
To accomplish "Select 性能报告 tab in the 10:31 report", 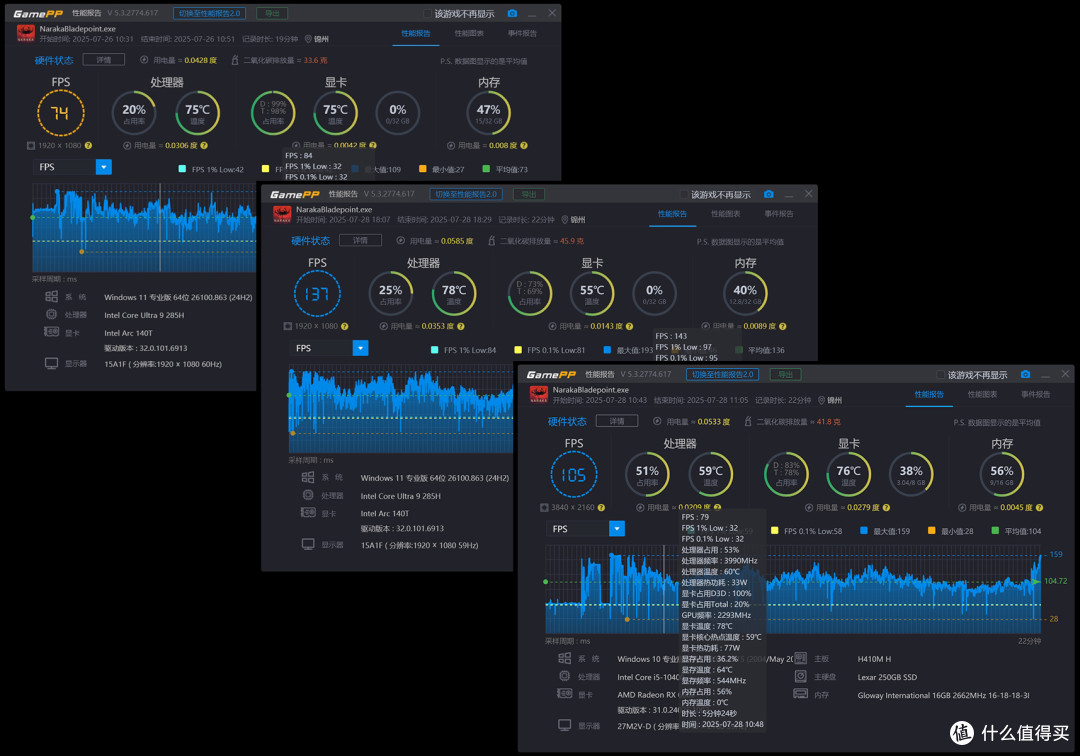I will click(416, 33).
